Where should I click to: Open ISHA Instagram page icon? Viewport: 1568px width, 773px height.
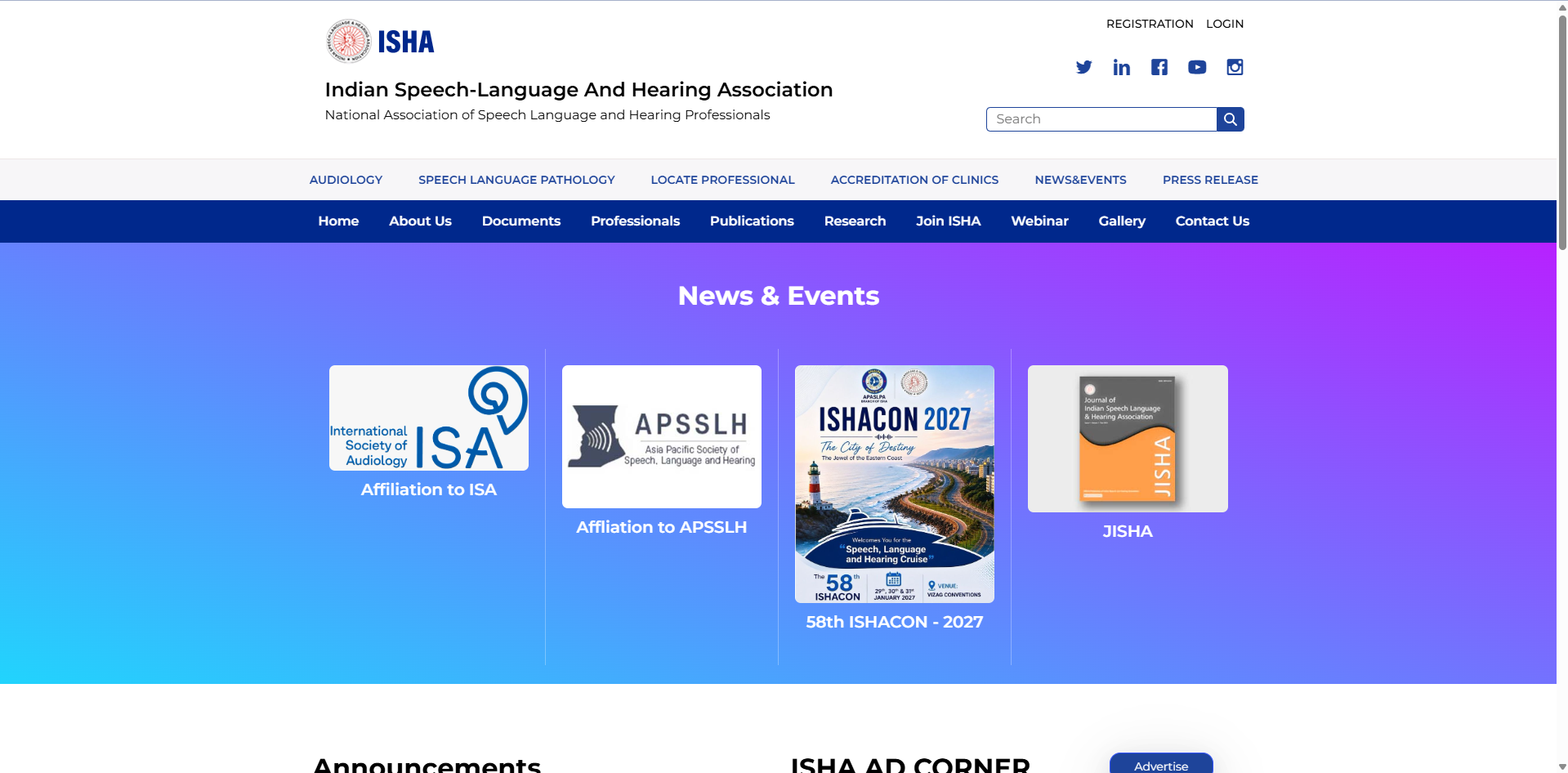(x=1235, y=67)
